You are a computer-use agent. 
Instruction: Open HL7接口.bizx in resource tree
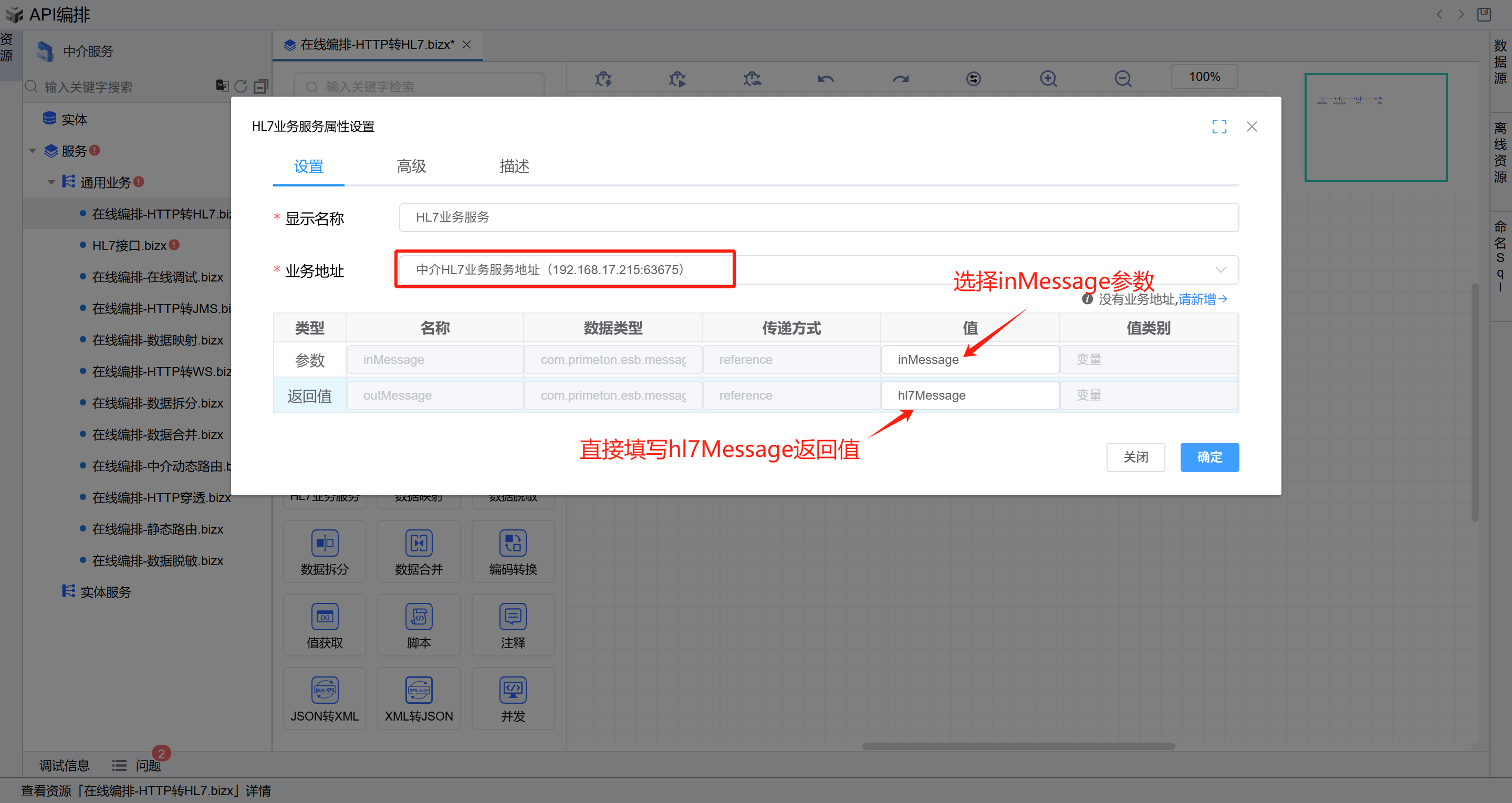pos(129,245)
